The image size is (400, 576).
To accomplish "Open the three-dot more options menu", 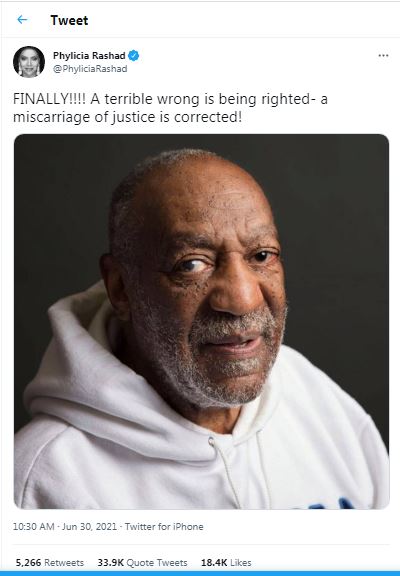I will coord(383,55).
